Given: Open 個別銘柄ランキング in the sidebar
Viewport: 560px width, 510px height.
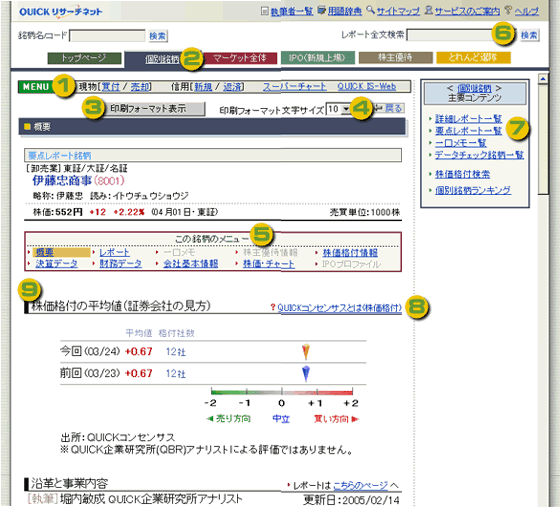Looking at the screenshot, I should pyautogui.click(x=473, y=190).
